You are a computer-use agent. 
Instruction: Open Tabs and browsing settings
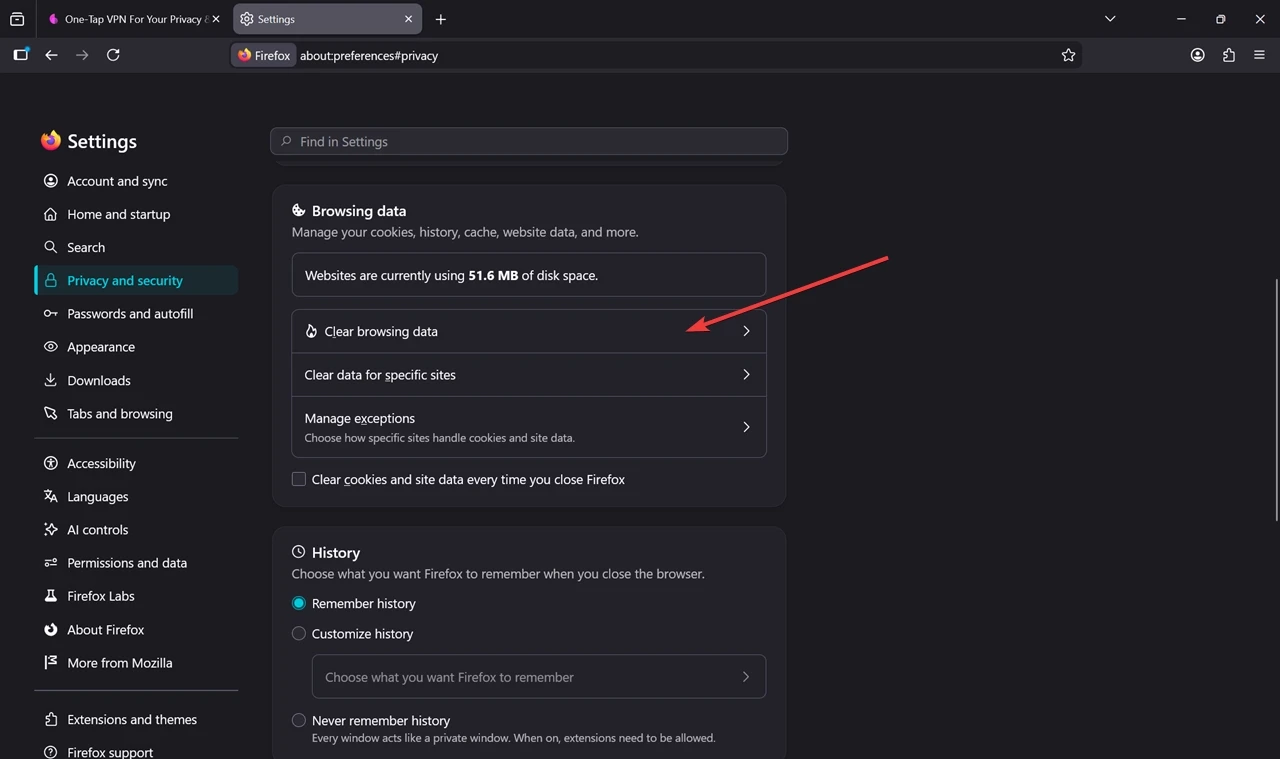[x=136, y=413]
